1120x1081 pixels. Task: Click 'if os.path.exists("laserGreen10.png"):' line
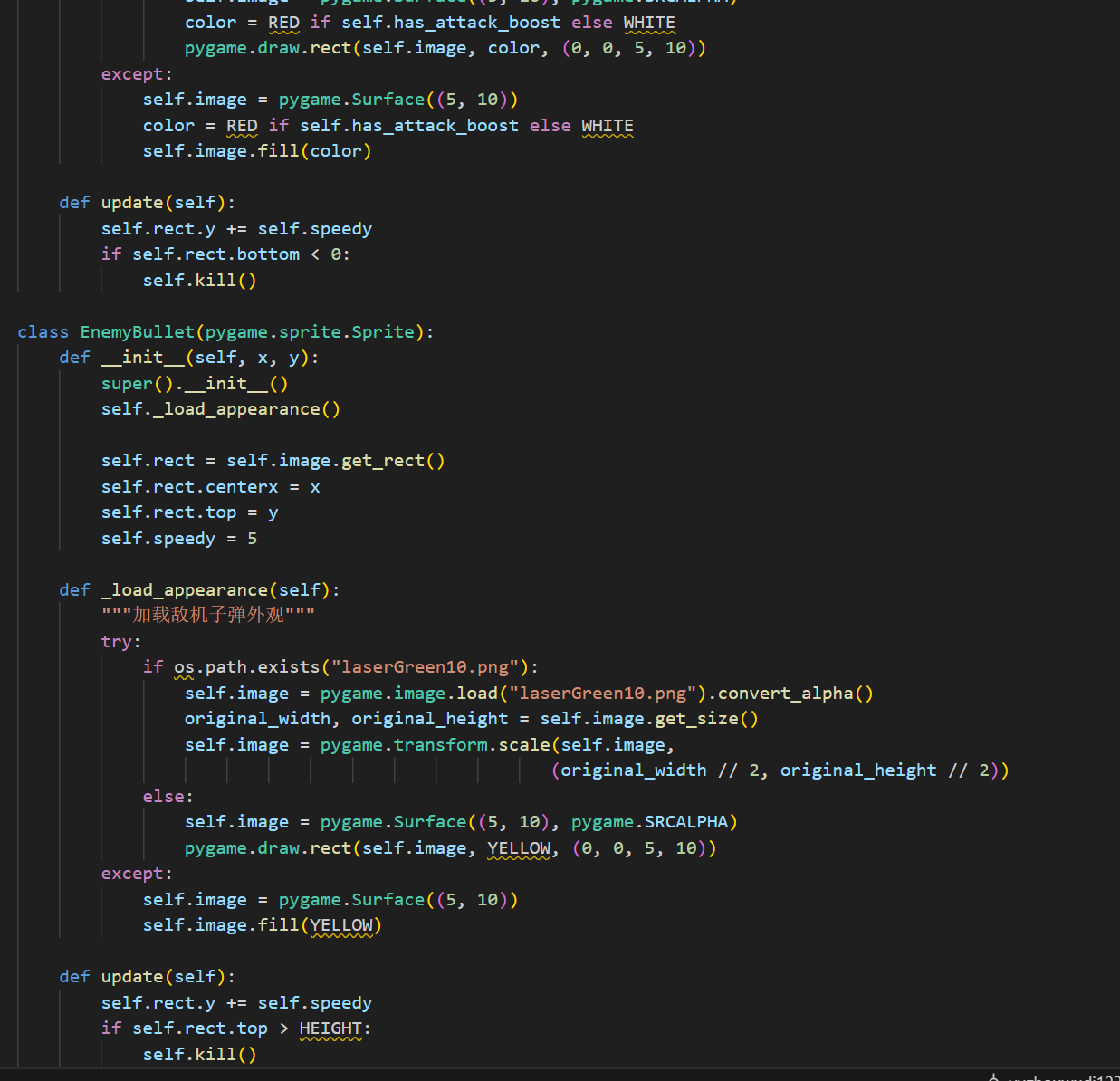click(340, 667)
